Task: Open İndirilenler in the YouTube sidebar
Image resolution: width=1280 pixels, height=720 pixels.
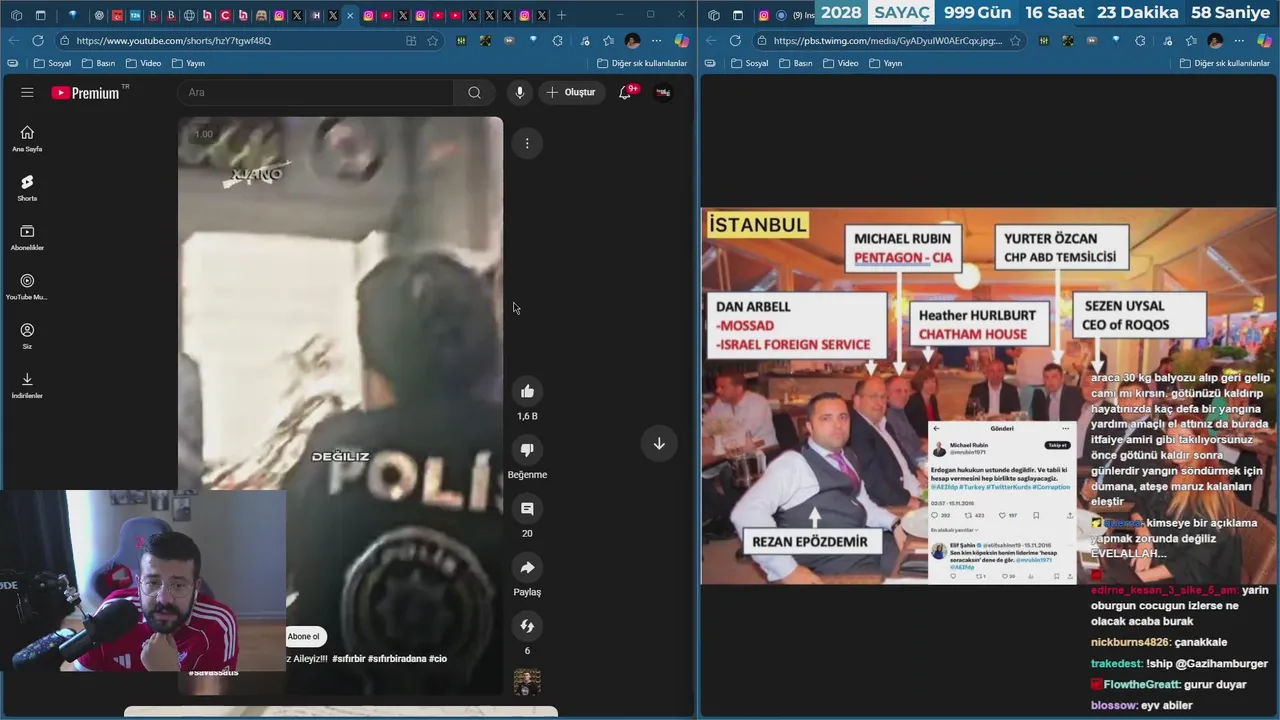Action: 27,385
